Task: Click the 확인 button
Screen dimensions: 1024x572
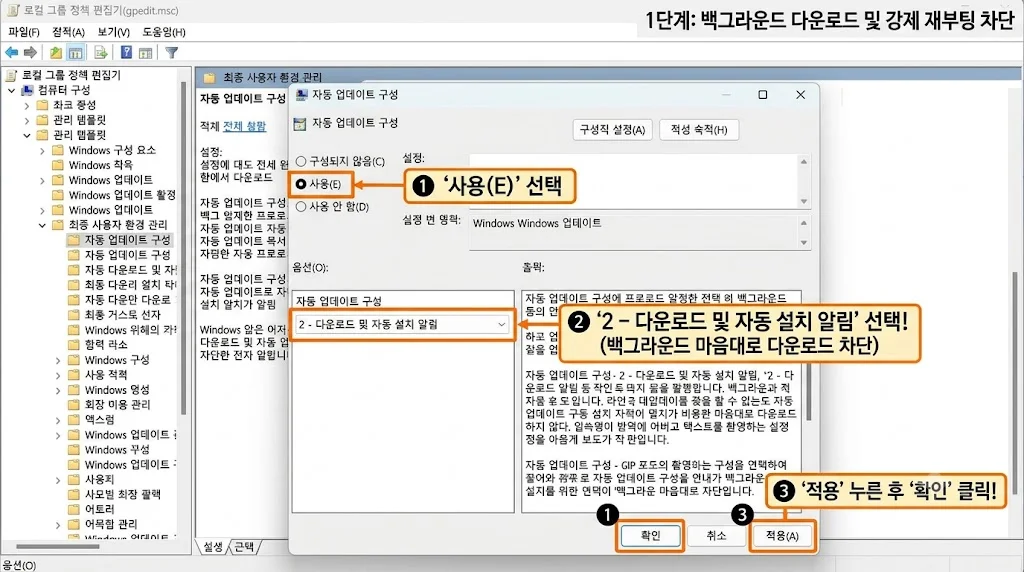Action: click(650, 535)
